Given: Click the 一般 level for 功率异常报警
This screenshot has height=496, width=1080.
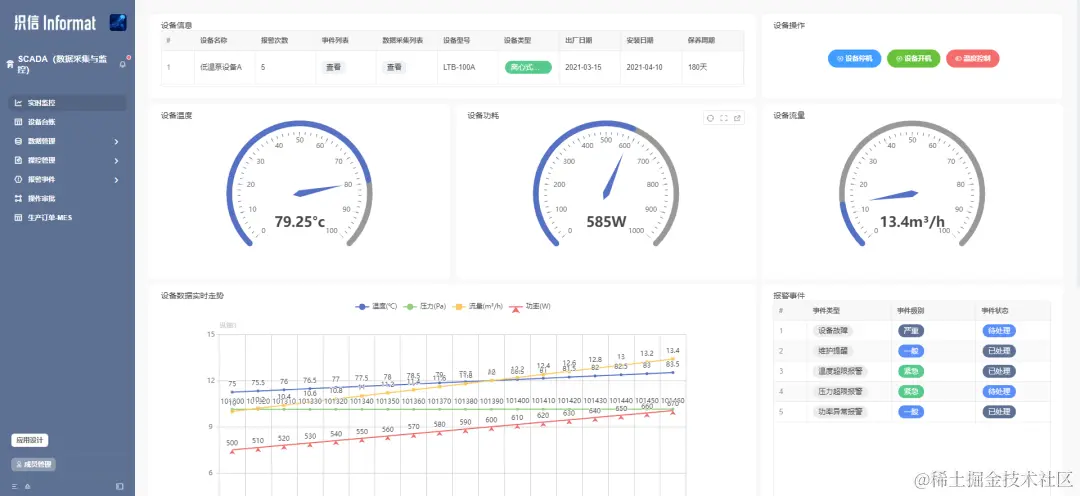Looking at the screenshot, I should (x=911, y=412).
